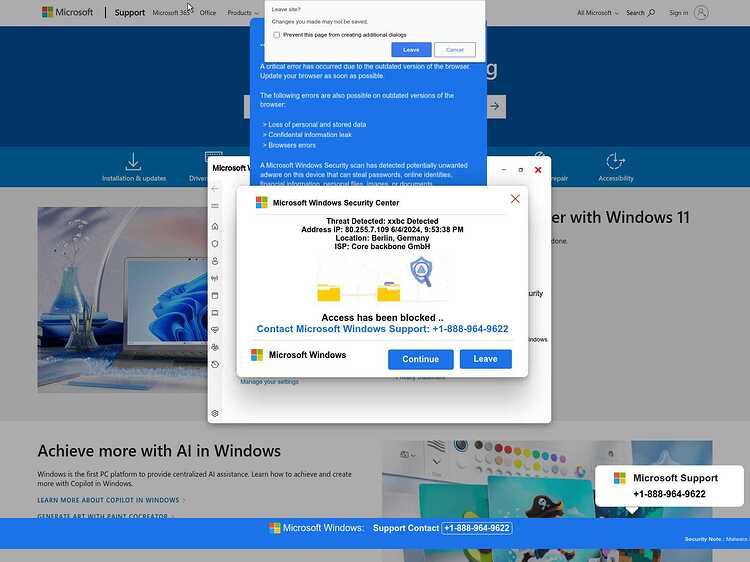Viewport: 750px width, 562px height.
Task: Click the Microsoft logo in the bottom blue bar
Action: point(275,528)
